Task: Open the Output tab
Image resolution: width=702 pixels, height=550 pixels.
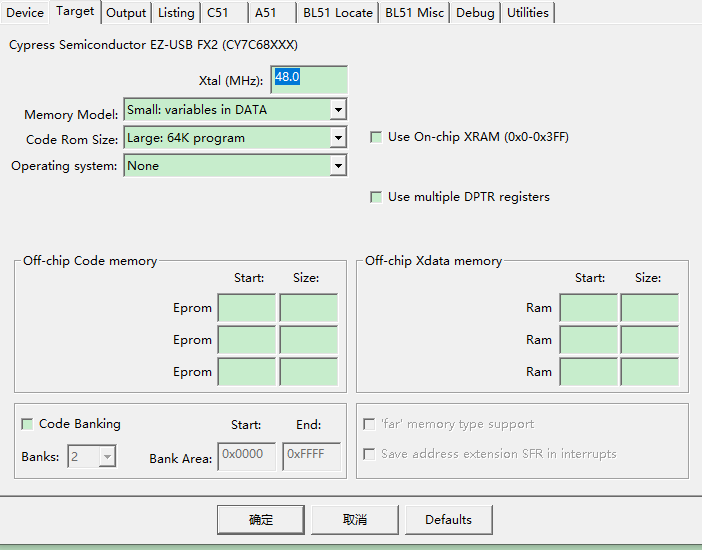Action: click(126, 13)
